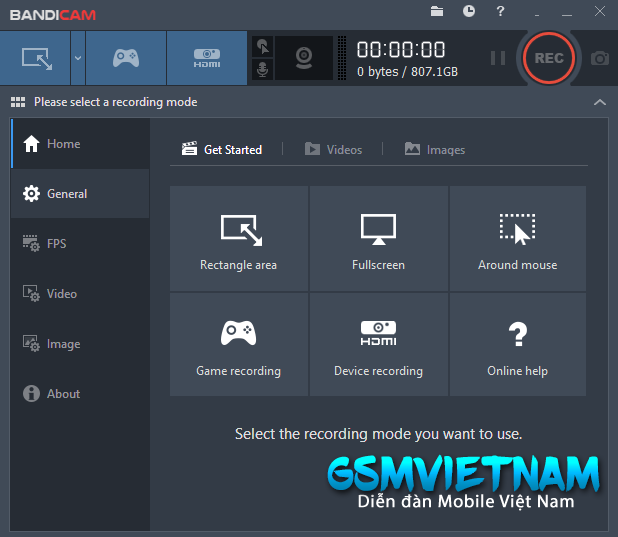Toggle the microphone recording icon
618x537 pixels.
coord(262,69)
